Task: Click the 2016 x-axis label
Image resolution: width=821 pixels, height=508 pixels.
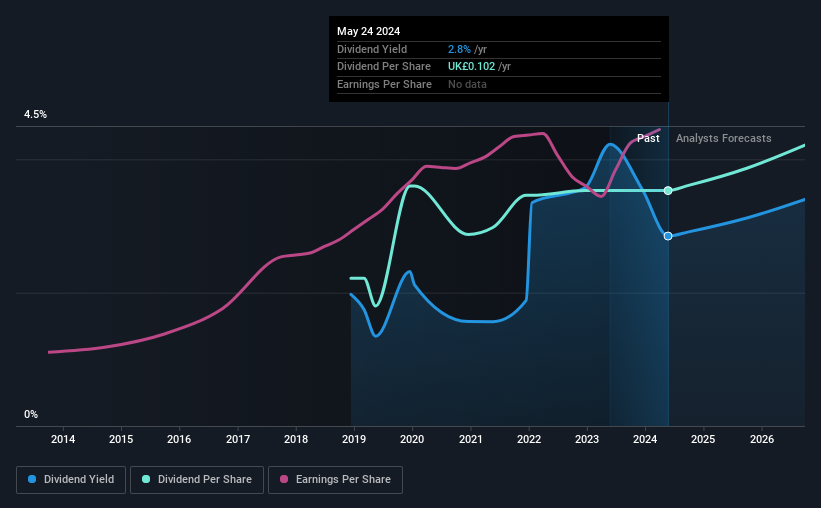Action: click(179, 439)
